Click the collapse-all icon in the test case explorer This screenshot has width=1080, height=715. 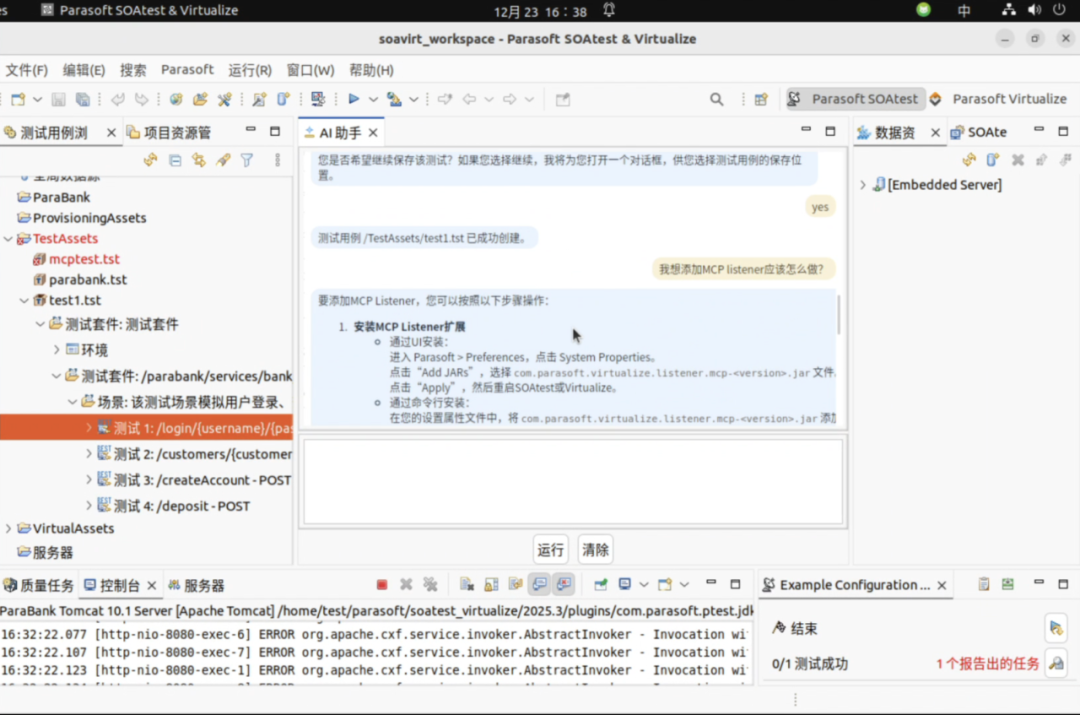(x=175, y=160)
